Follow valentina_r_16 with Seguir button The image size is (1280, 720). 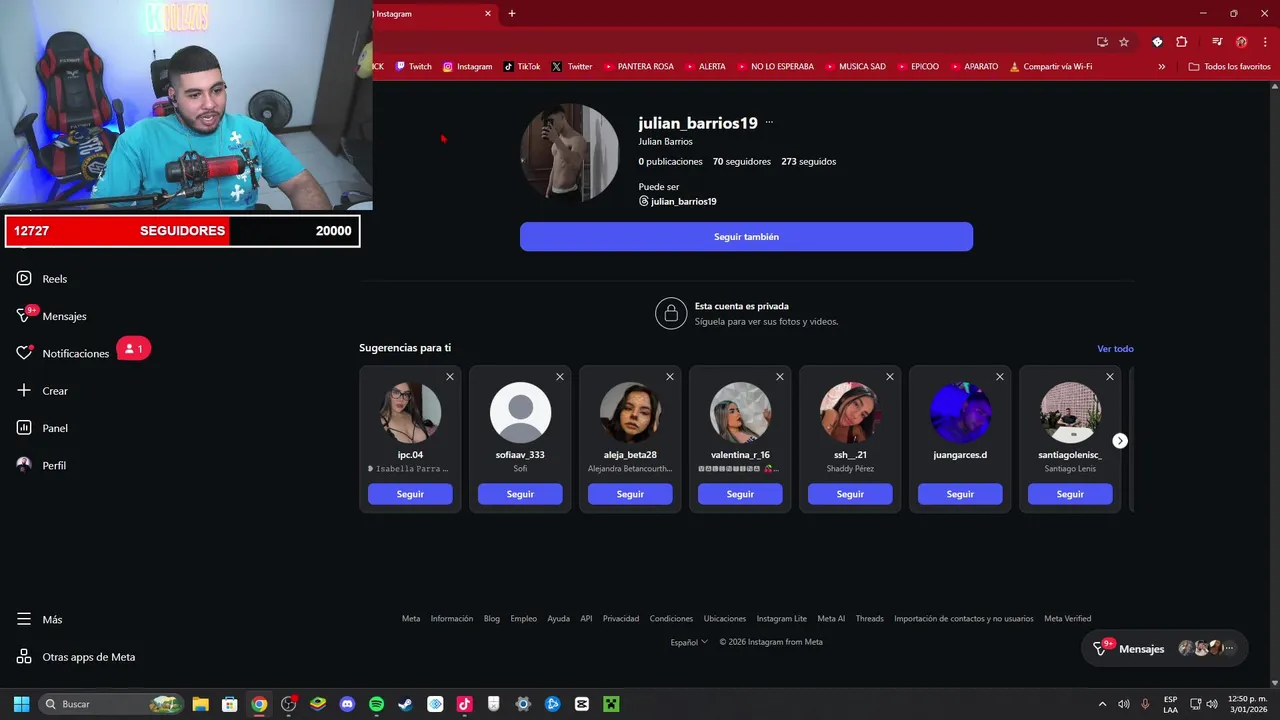tap(740, 494)
